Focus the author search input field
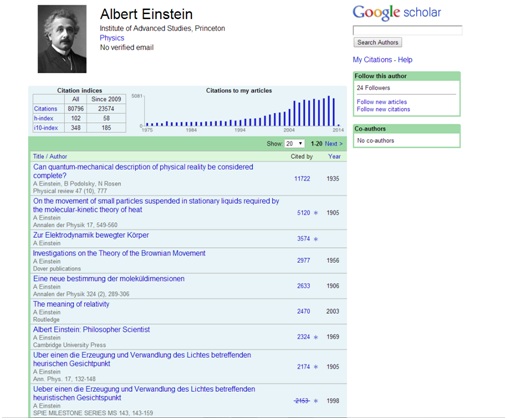507x420 pixels. tap(407, 30)
